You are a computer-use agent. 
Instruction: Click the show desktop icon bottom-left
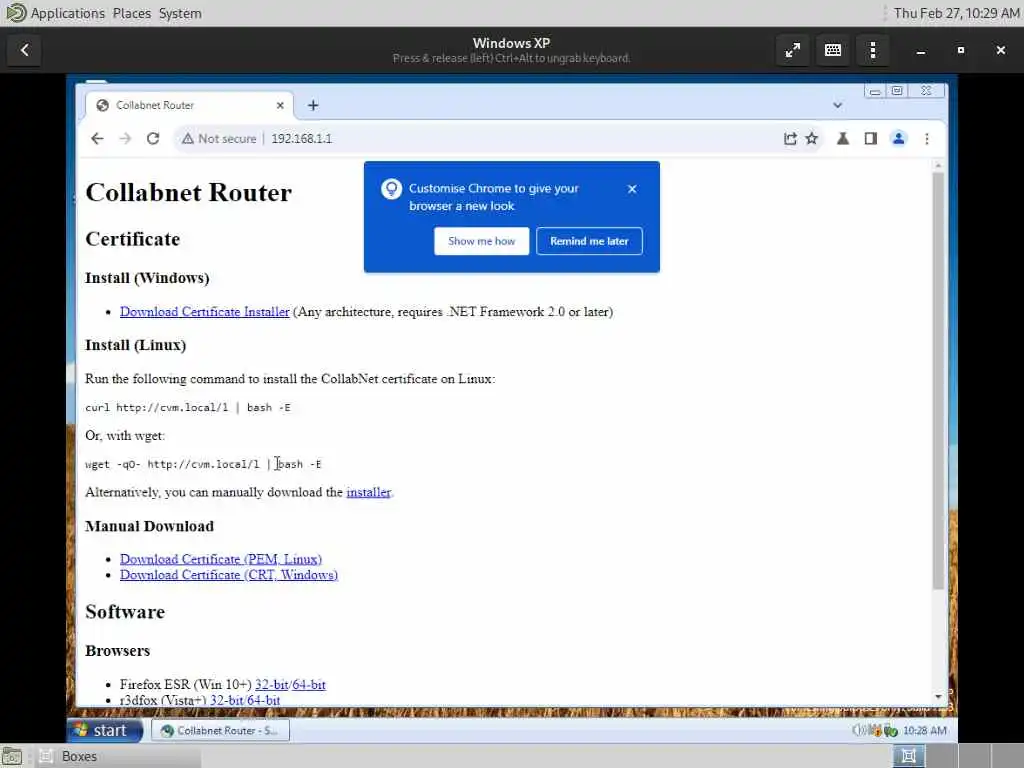click(12, 756)
